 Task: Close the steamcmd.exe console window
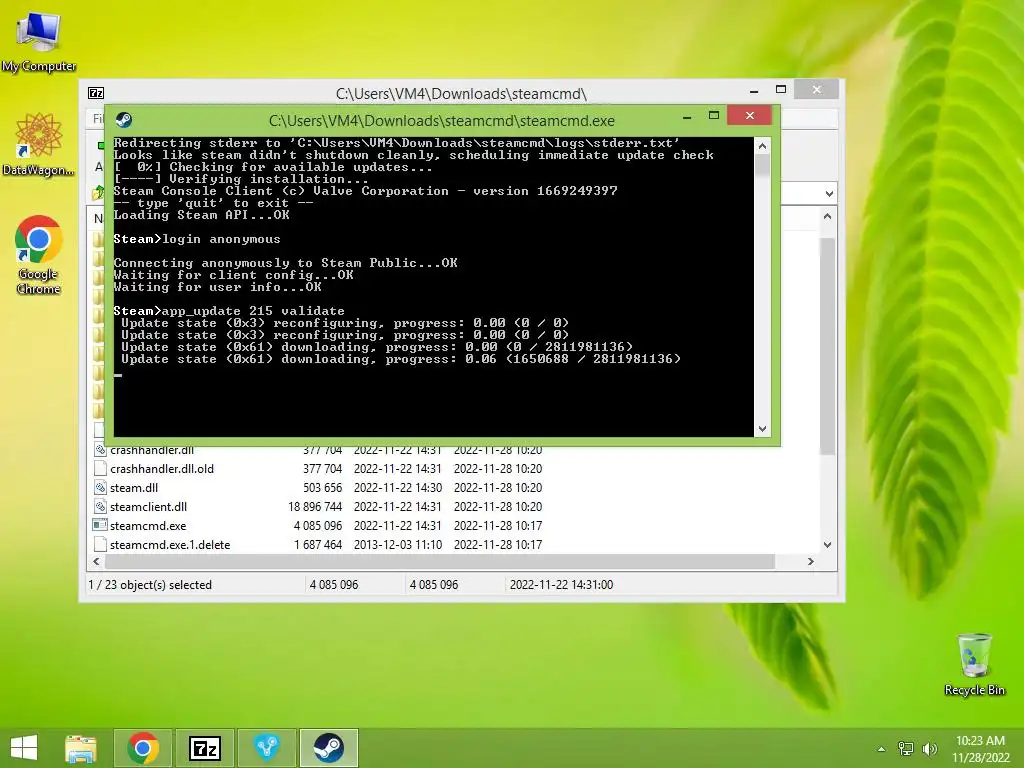point(750,116)
